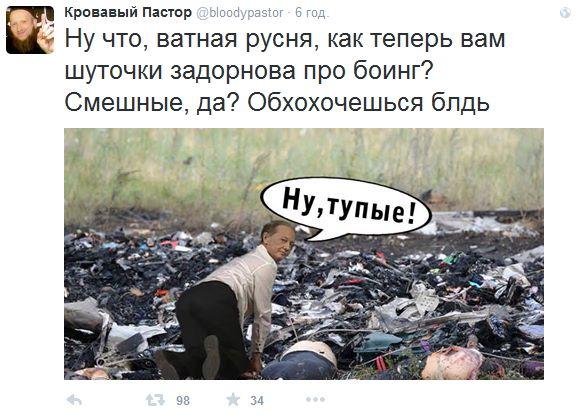Image resolution: width=578 pixels, height=415 pixels.
Task: Click the tweet line ending with "боинг?"
Action: pos(248,72)
